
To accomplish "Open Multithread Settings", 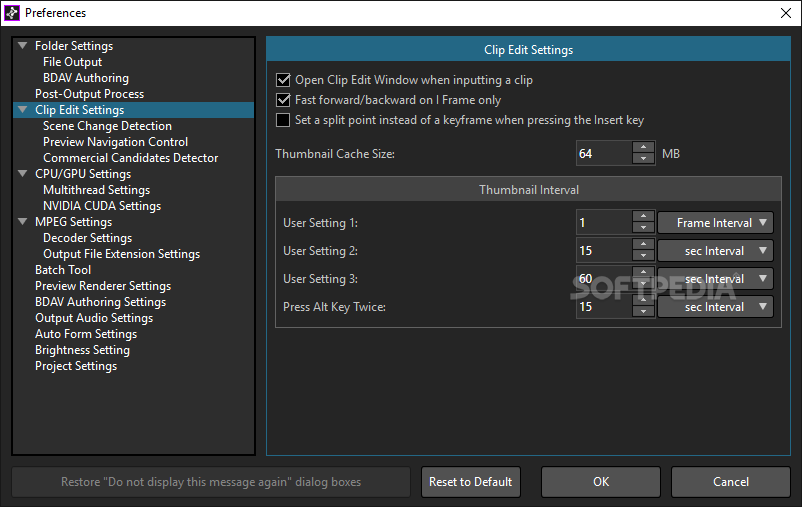I will point(97,190).
